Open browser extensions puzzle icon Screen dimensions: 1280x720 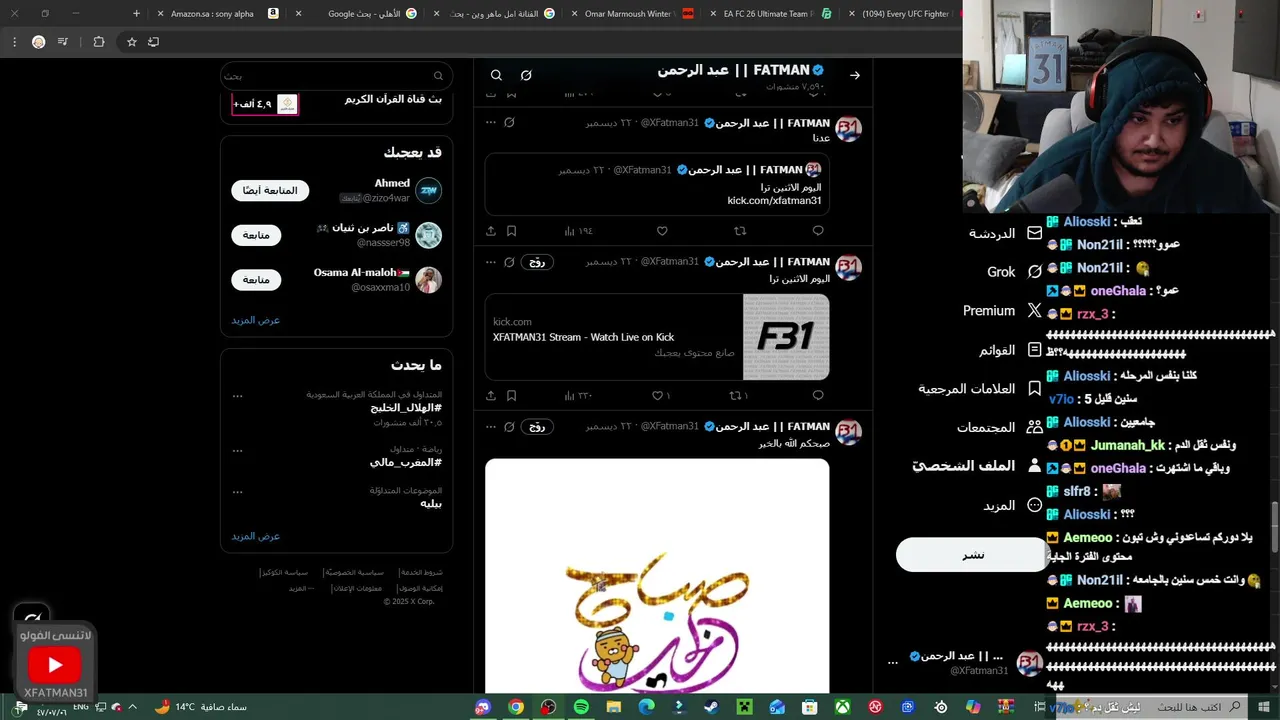(x=98, y=42)
